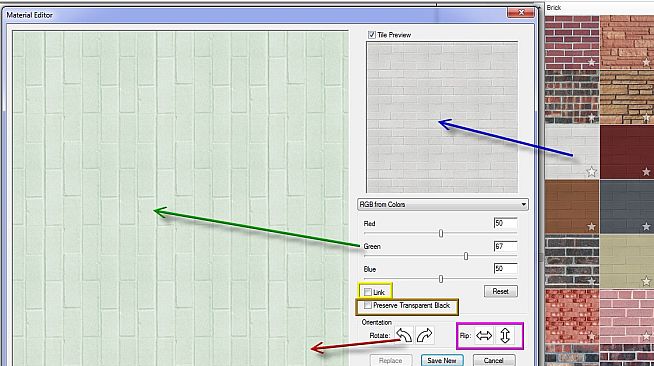This screenshot has width=654, height=366.
Task: Select the red brick with white mortar thumbnail
Action: tap(572, 43)
